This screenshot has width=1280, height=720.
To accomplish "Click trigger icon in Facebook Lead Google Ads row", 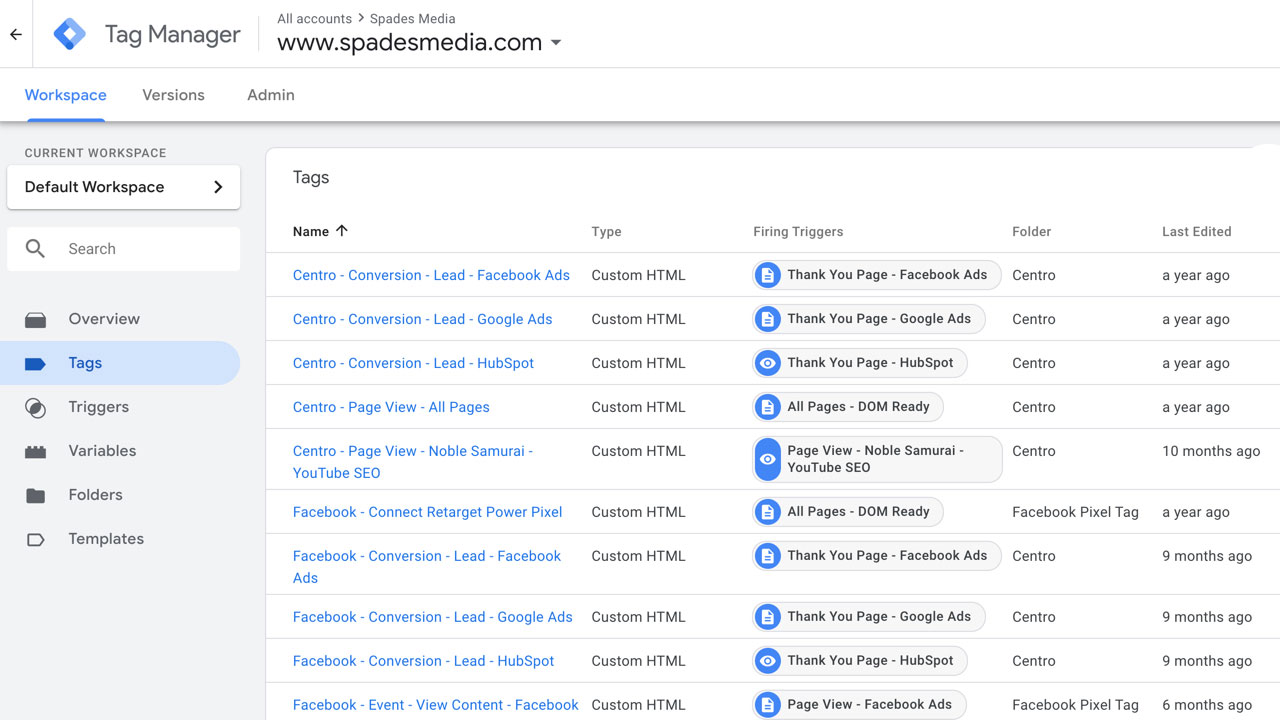I will point(768,617).
